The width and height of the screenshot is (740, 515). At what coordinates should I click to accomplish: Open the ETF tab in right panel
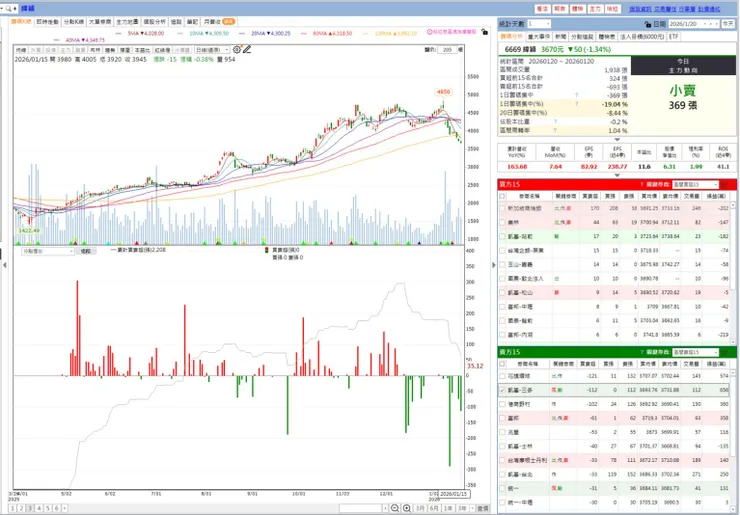(x=673, y=36)
